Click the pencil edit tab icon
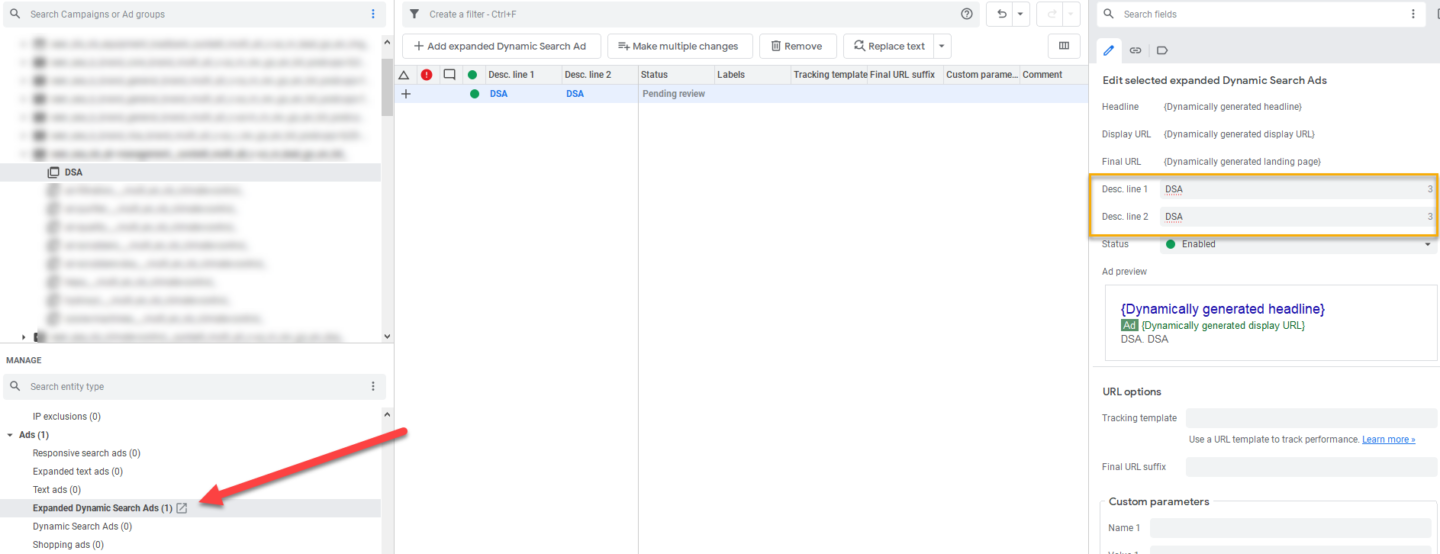The image size is (1440, 554). click(1109, 50)
